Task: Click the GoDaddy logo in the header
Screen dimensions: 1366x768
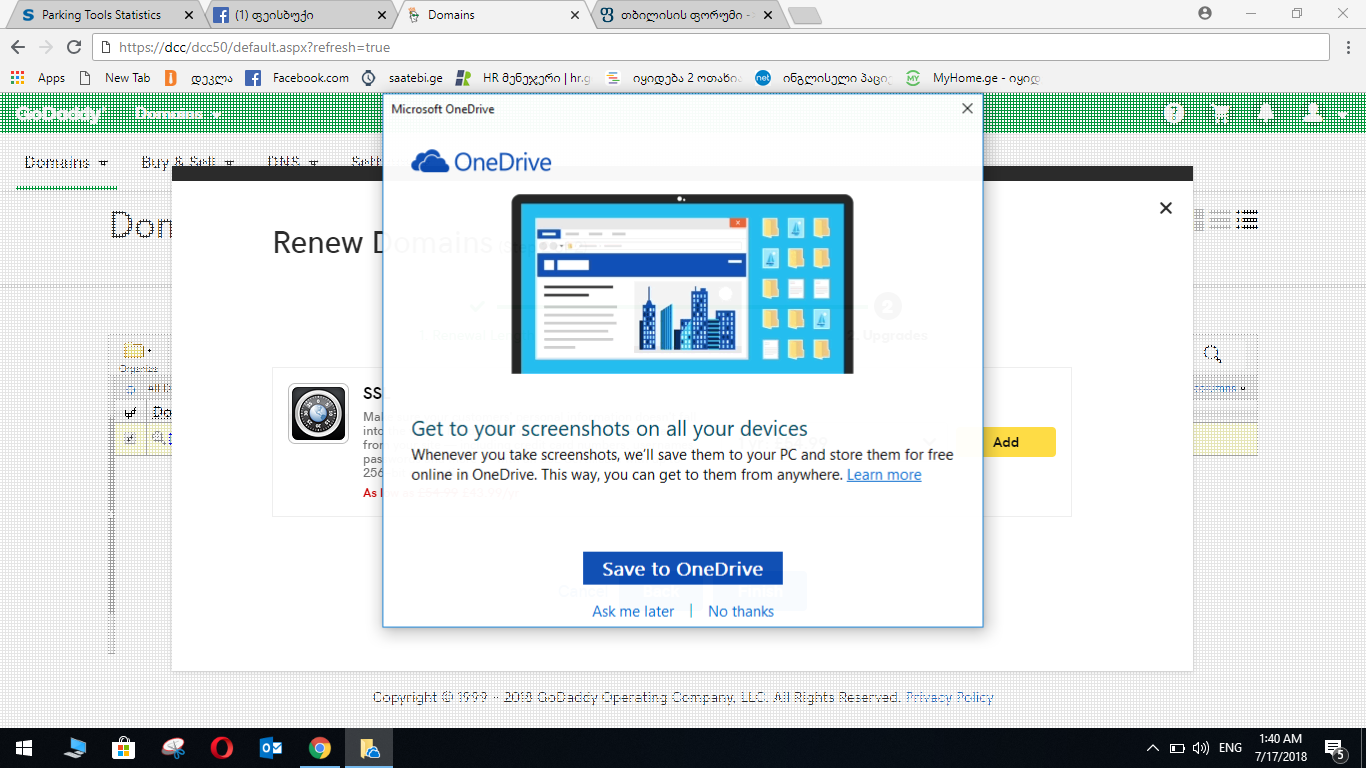Action: [x=60, y=114]
